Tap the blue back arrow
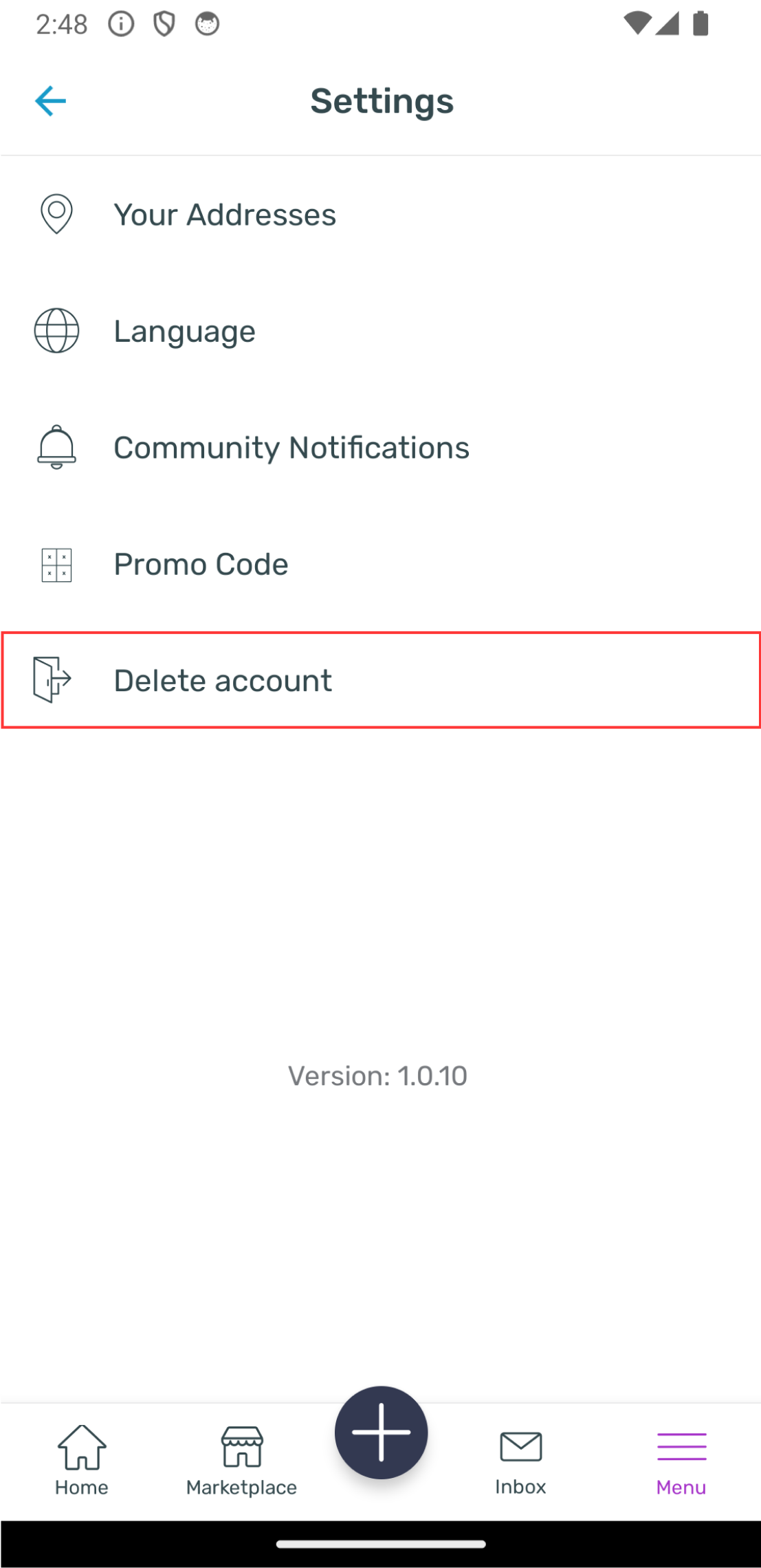The height and width of the screenshot is (1568, 761). [x=50, y=101]
